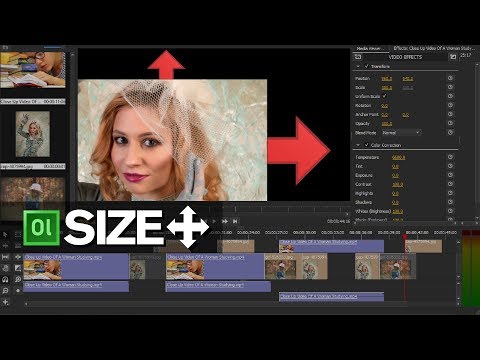Collapse the Transform effect section
The width and height of the screenshot is (480, 360).
(358, 66)
